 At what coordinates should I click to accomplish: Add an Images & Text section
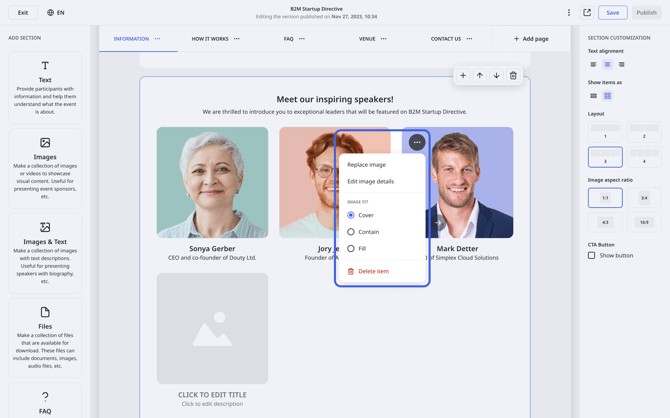click(45, 253)
